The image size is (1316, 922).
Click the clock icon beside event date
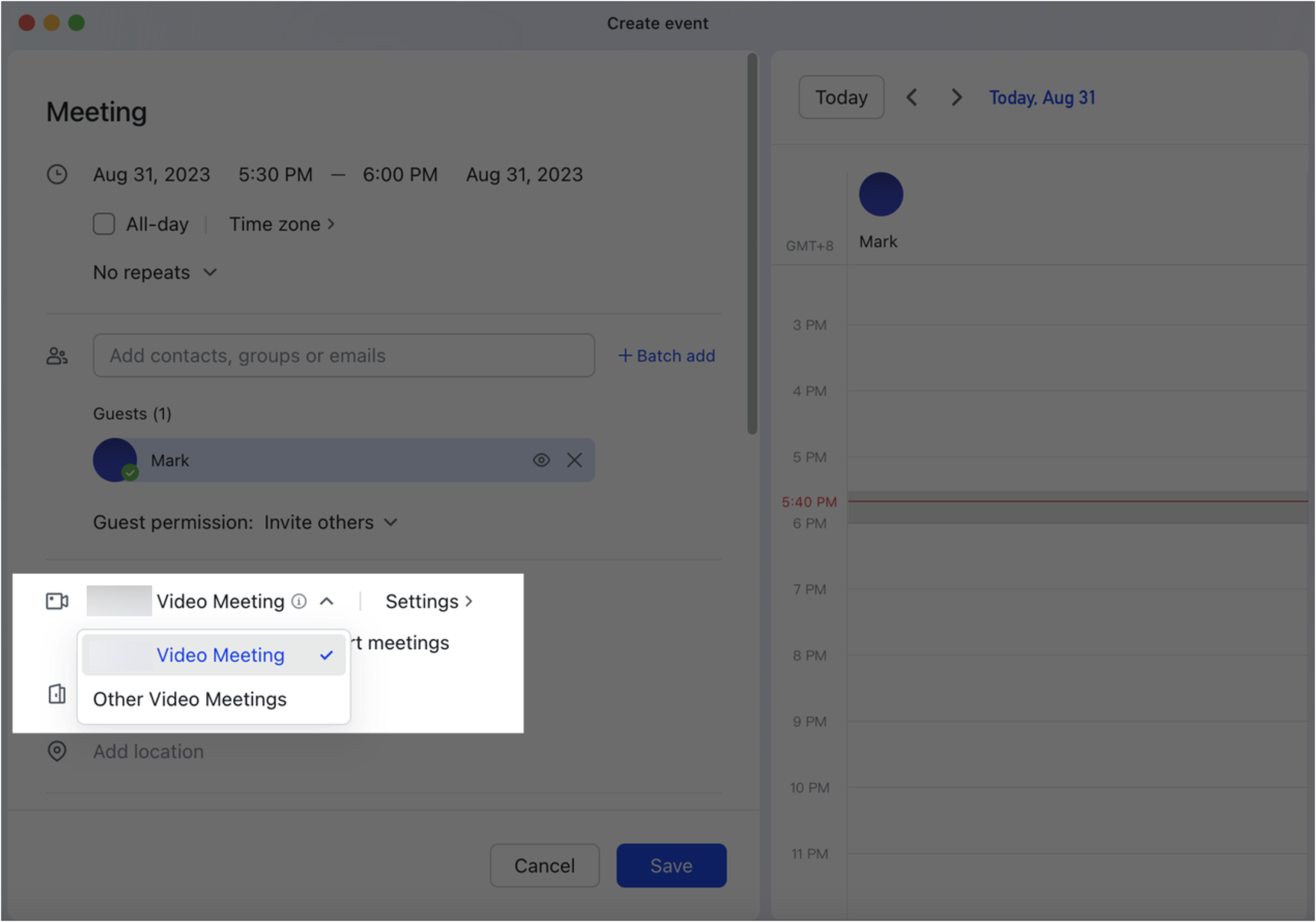(57, 175)
